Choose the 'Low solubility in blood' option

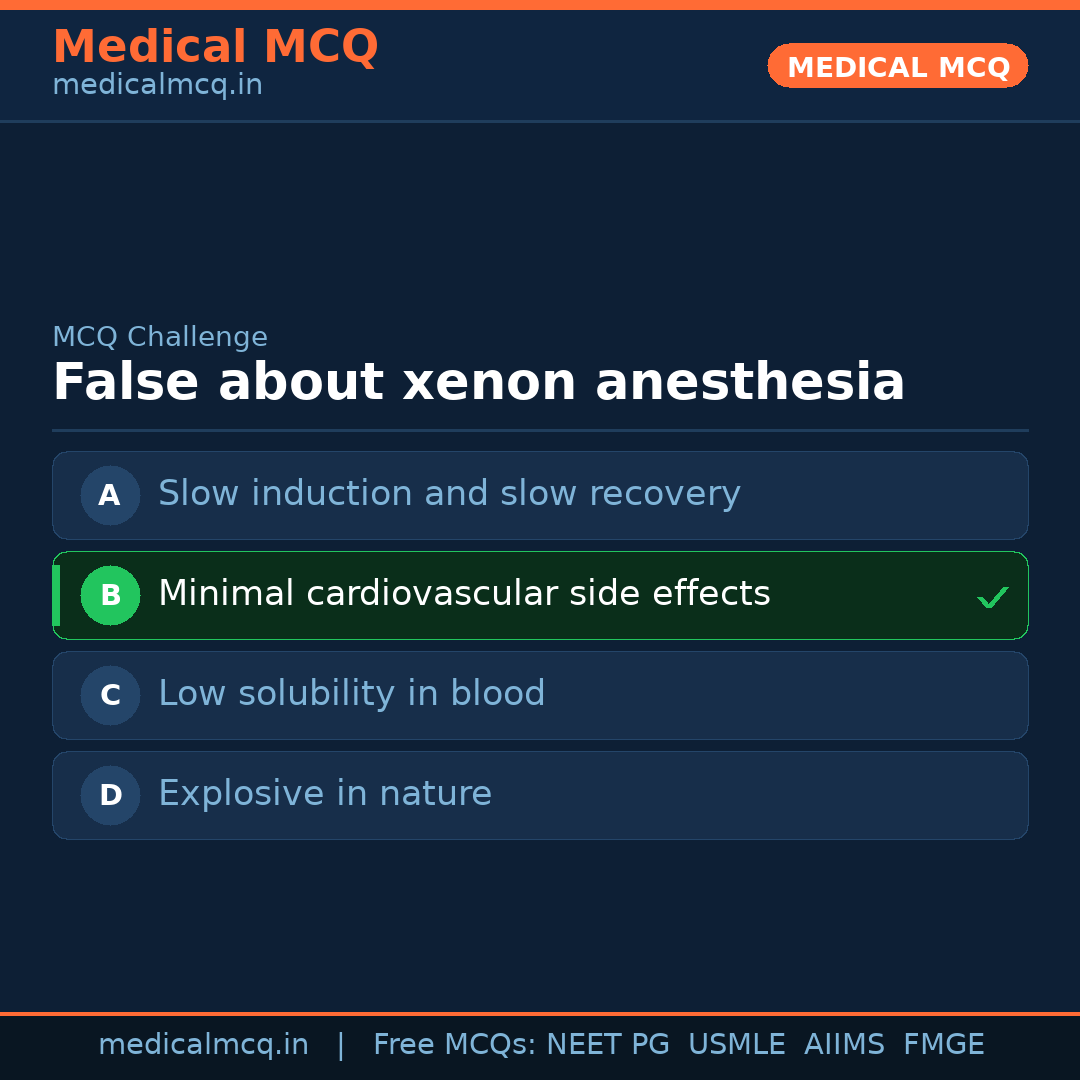[x=352, y=694]
